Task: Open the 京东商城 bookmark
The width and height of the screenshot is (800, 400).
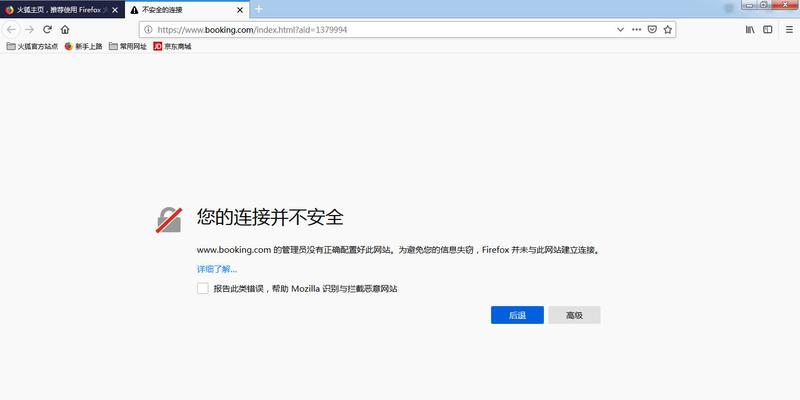Action: click(x=172, y=46)
